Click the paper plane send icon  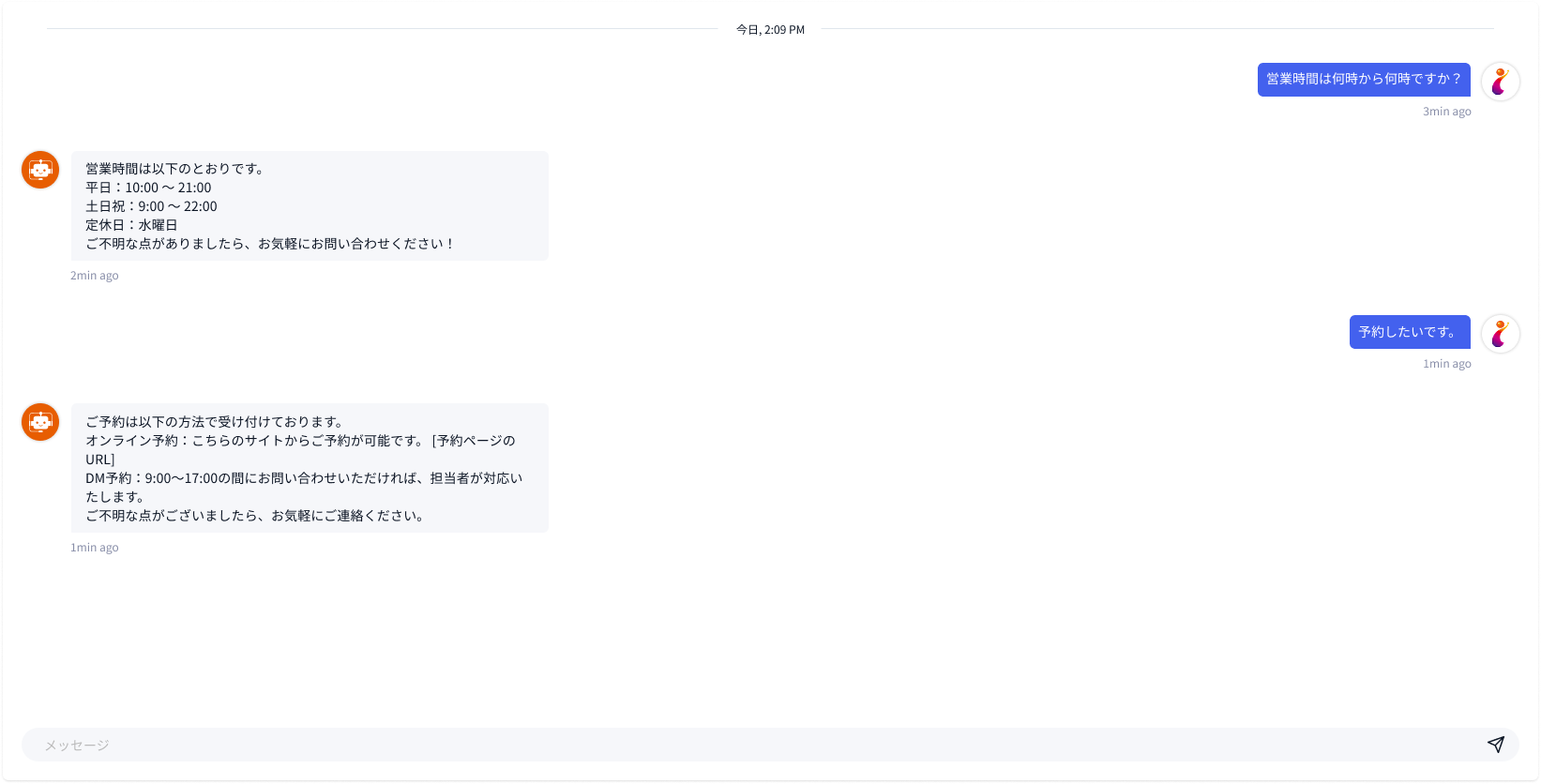[x=1495, y=745]
